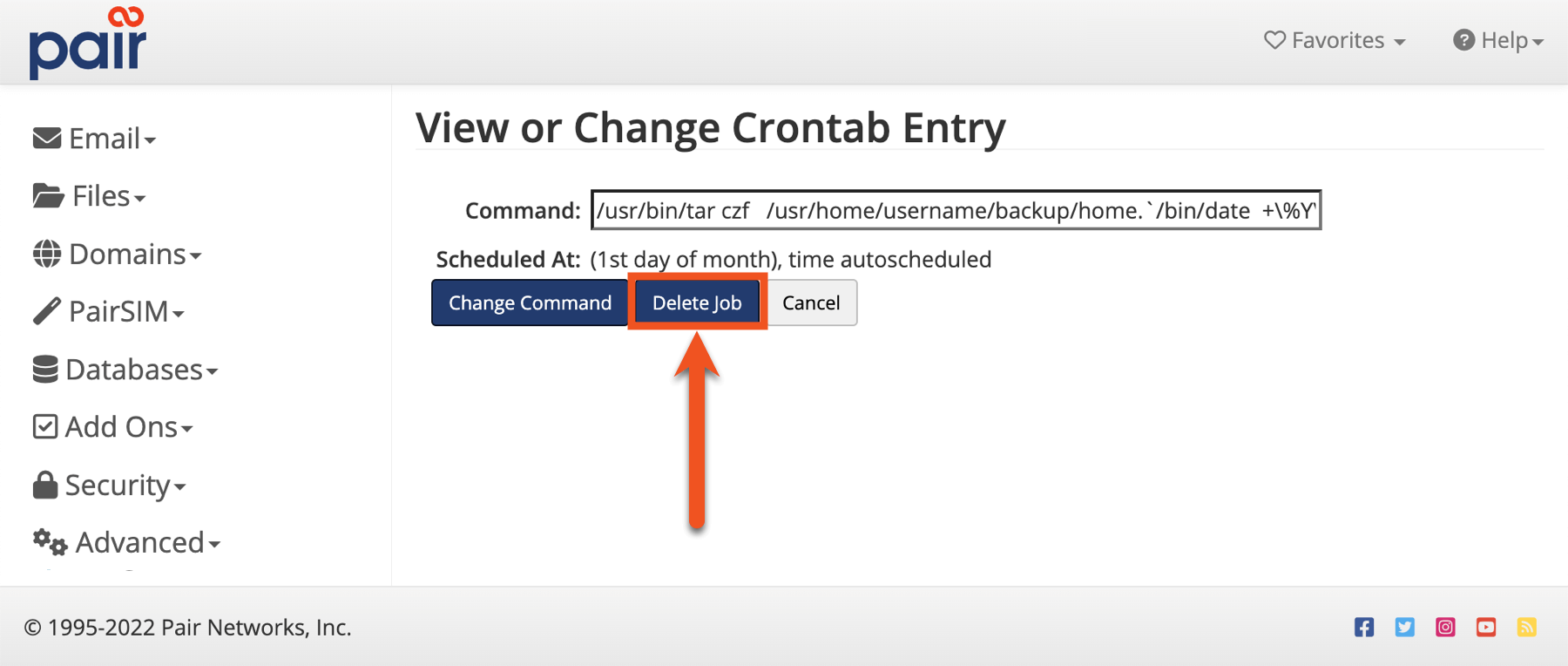Click into the Command text field
The image size is (1568, 666).
pyautogui.click(x=956, y=210)
